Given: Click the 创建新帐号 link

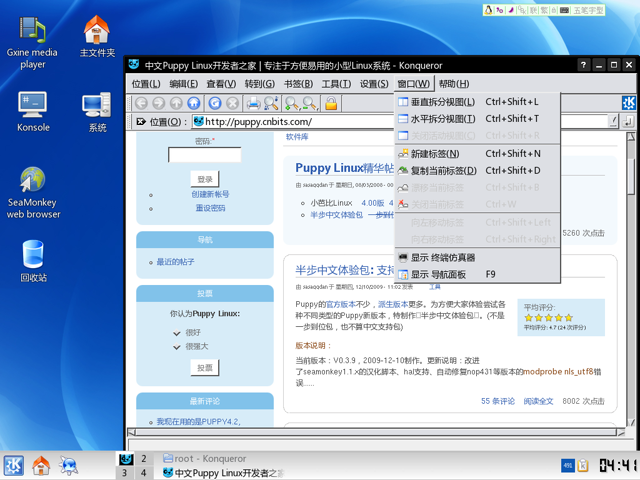Looking at the screenshot, I should click(x=210, y=194).
